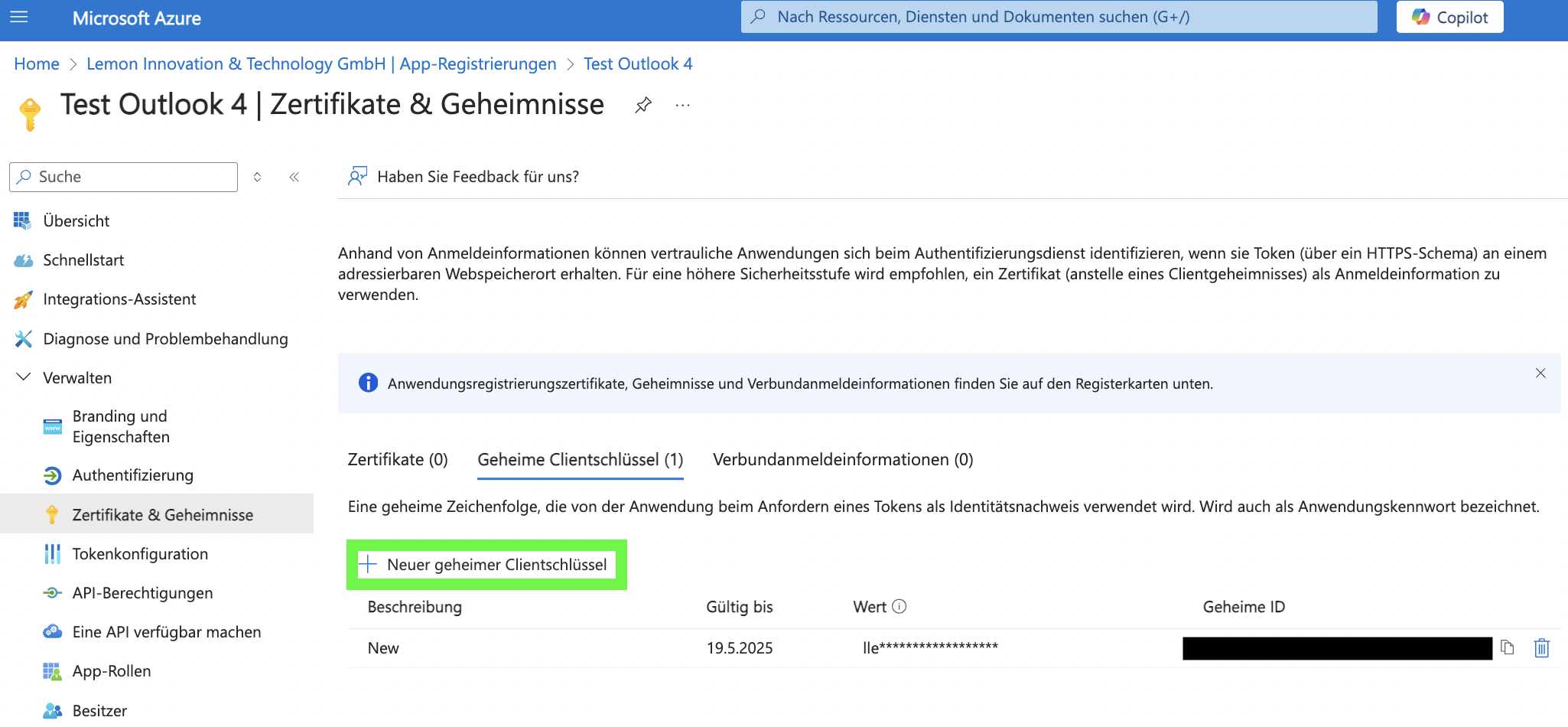
Task: Switch to Geheime Clientschlüssel (1) tab
Action: tap(581, 459)
